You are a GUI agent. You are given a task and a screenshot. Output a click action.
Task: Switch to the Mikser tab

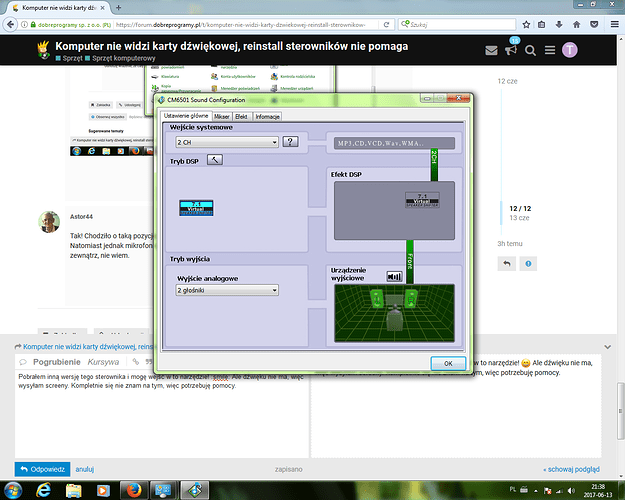point(222,116)
